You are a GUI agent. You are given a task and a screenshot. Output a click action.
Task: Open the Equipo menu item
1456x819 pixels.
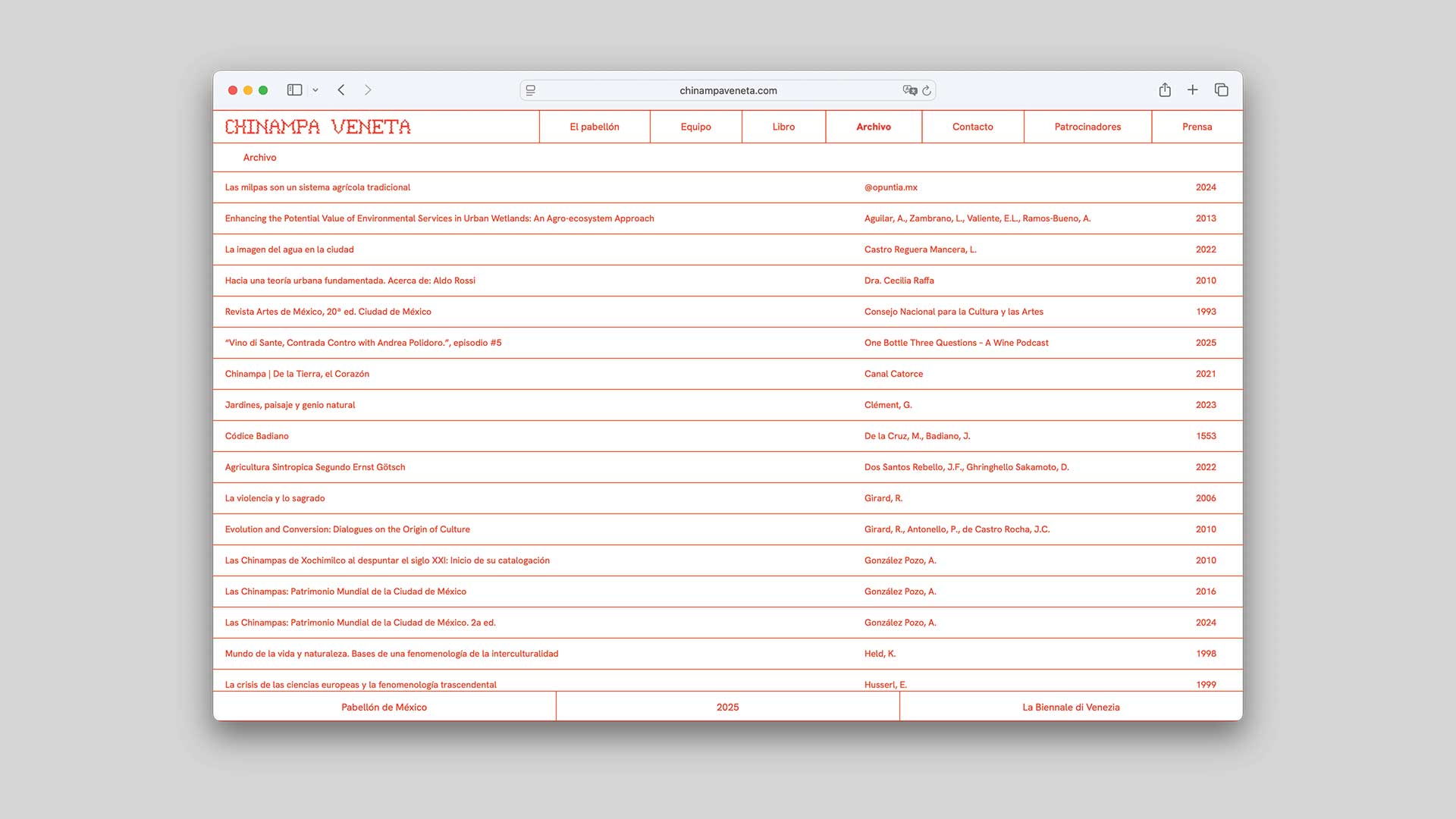click(x=695, y=127)
